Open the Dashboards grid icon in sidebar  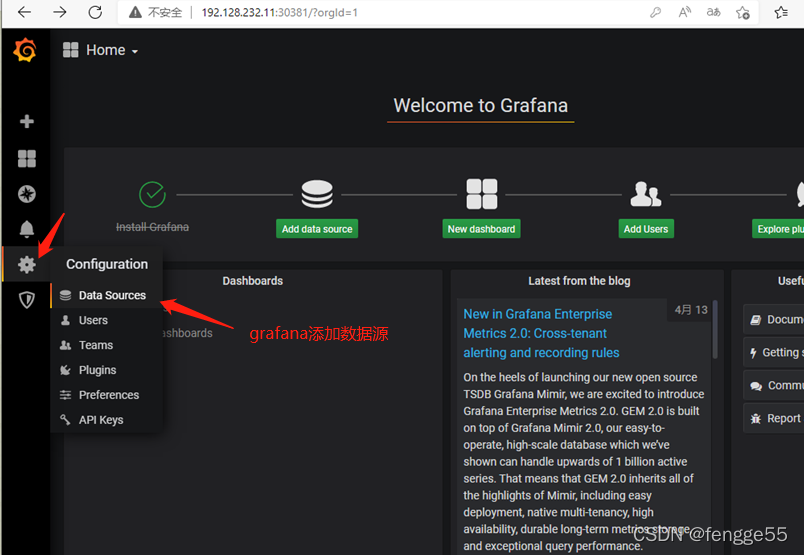(27, 158)
